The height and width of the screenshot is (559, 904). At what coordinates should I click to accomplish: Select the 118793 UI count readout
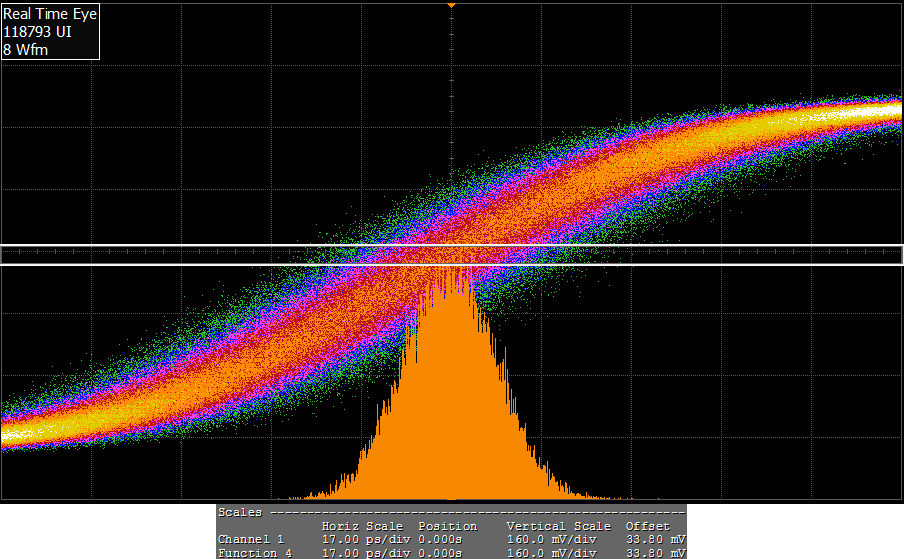(37, 32)
